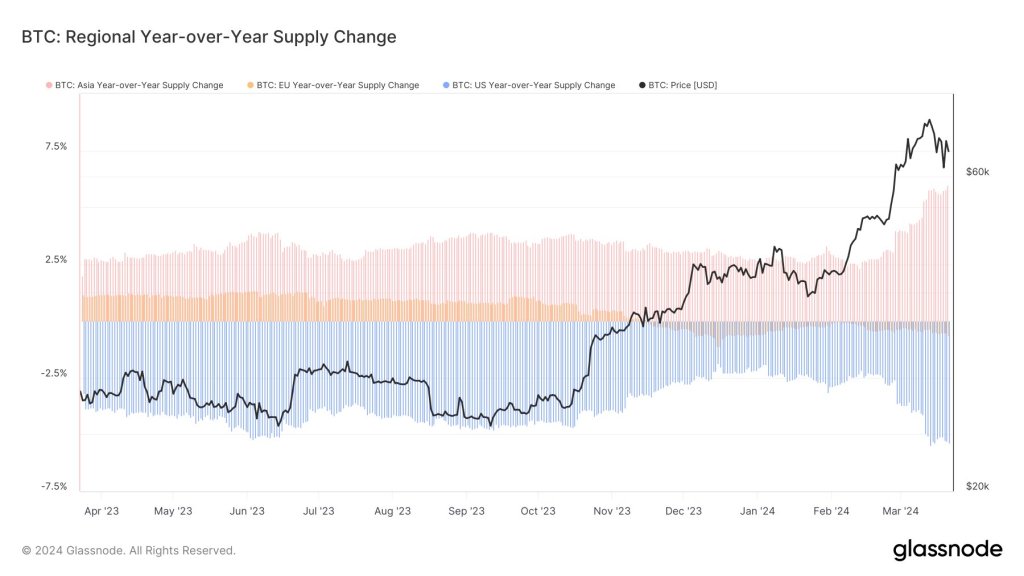Hide the EU Year-over-Year Supply Change series
Screen dimensions: 1024x576
pos(337,86)
